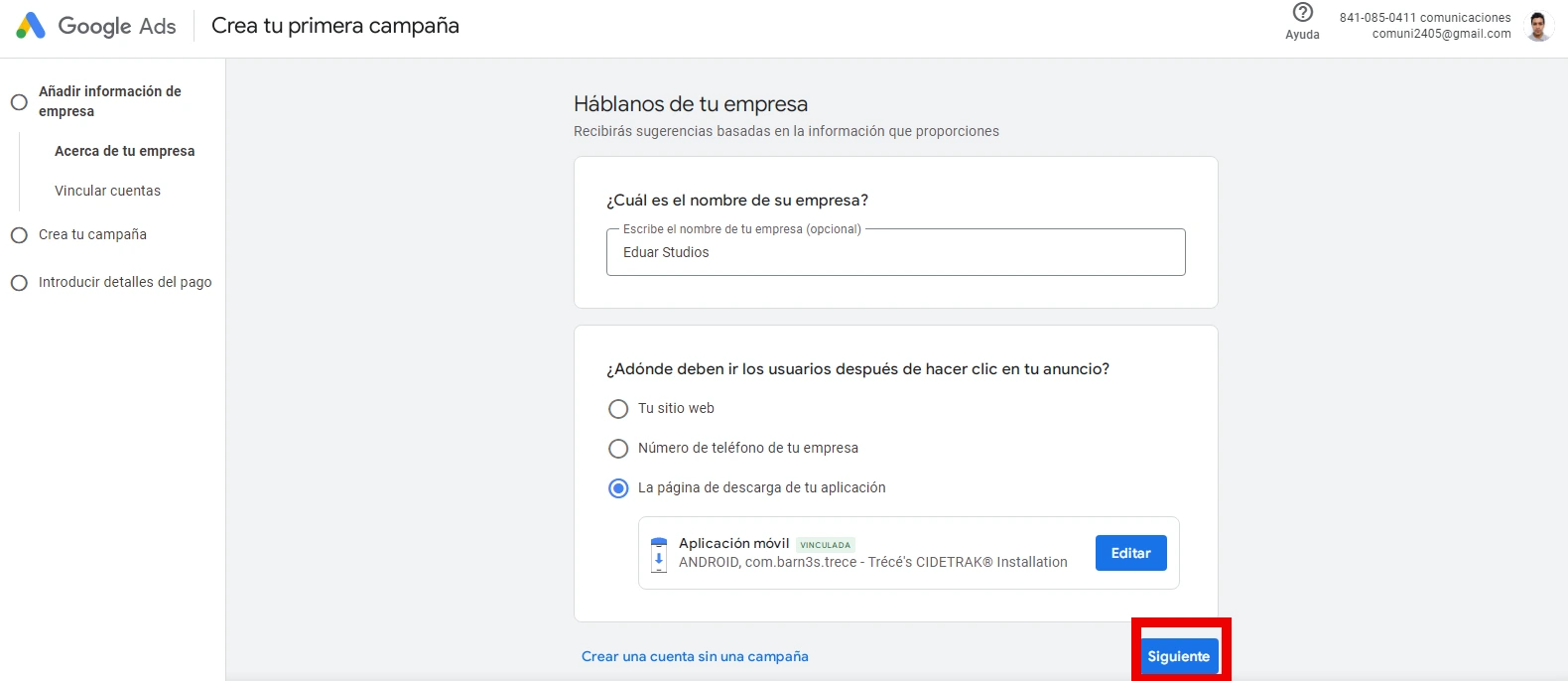This screenshot has width=1568, height=681.
Task: Click the Google Ads wordmark
Action: click(117, 27)
